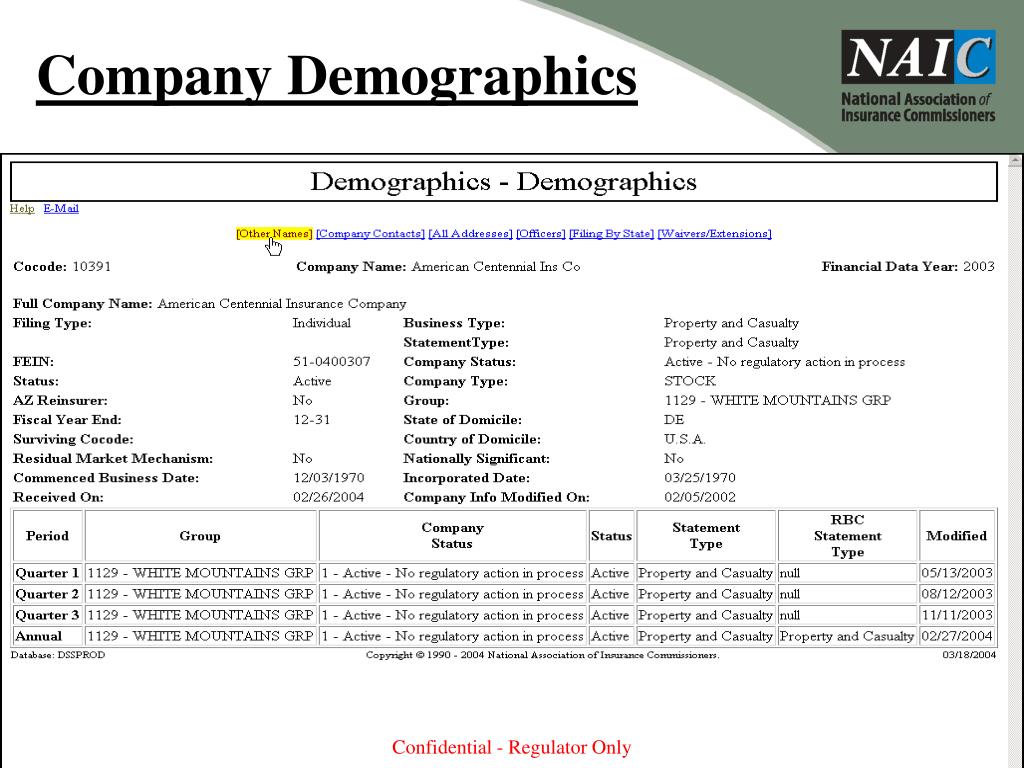Open the Other Names link
Screen dimensions: 1024x768
pos(274,234)
